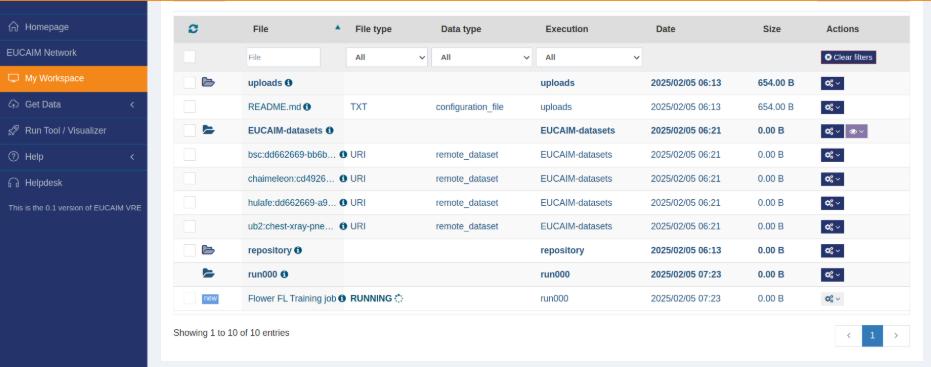Open EUCAIM Network in sidebar
Screen dimensions: 931x367
click(74, 53)
